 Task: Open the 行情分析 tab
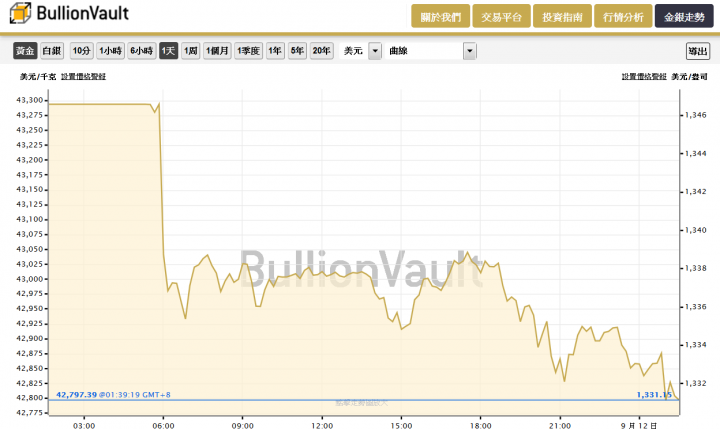pyautogui.click(x=623, y=17)
